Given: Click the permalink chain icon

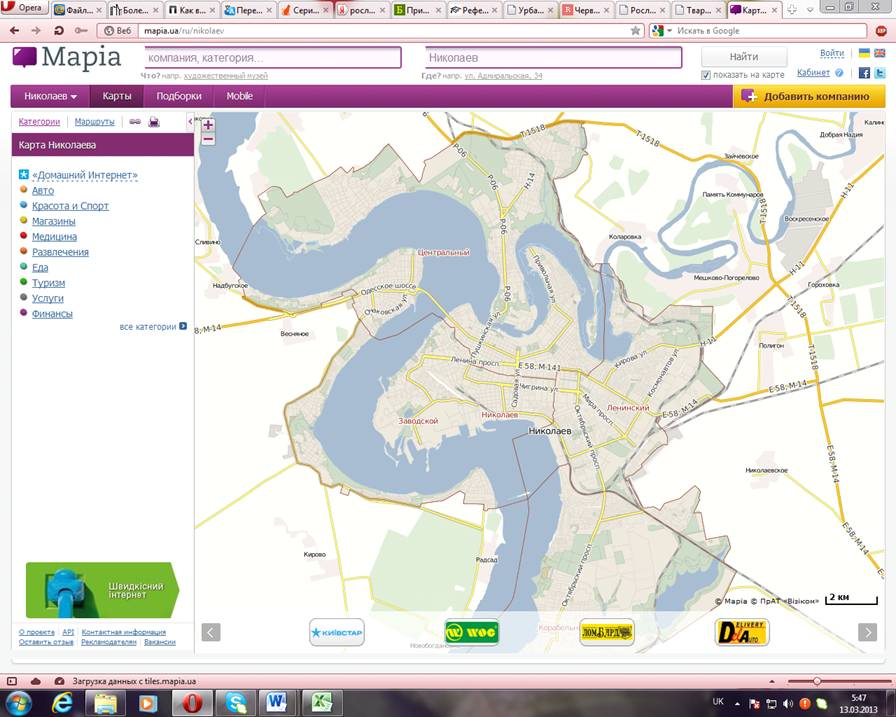Looking at the screenshot, I should pos(135,122).
